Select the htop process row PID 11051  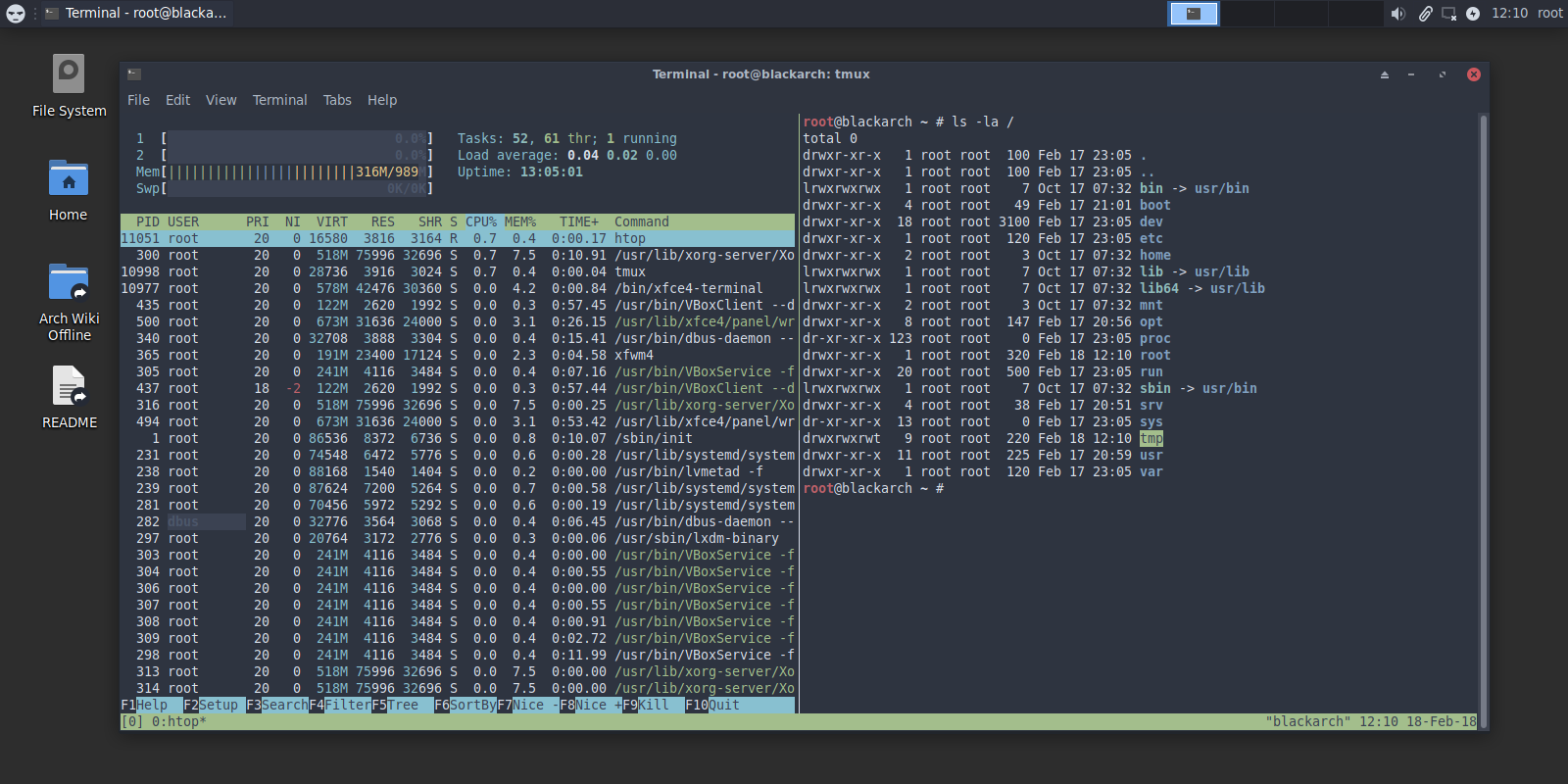[458, 238]
